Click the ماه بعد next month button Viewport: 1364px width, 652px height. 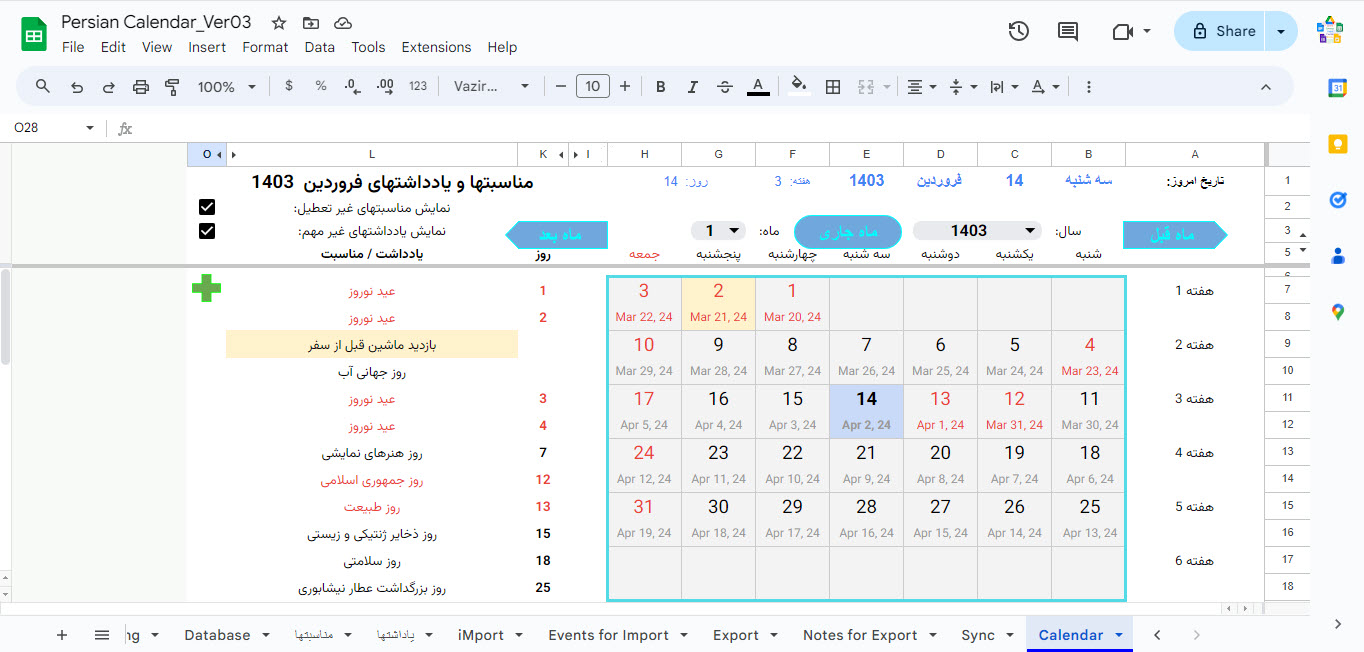(x=557, y=235)
